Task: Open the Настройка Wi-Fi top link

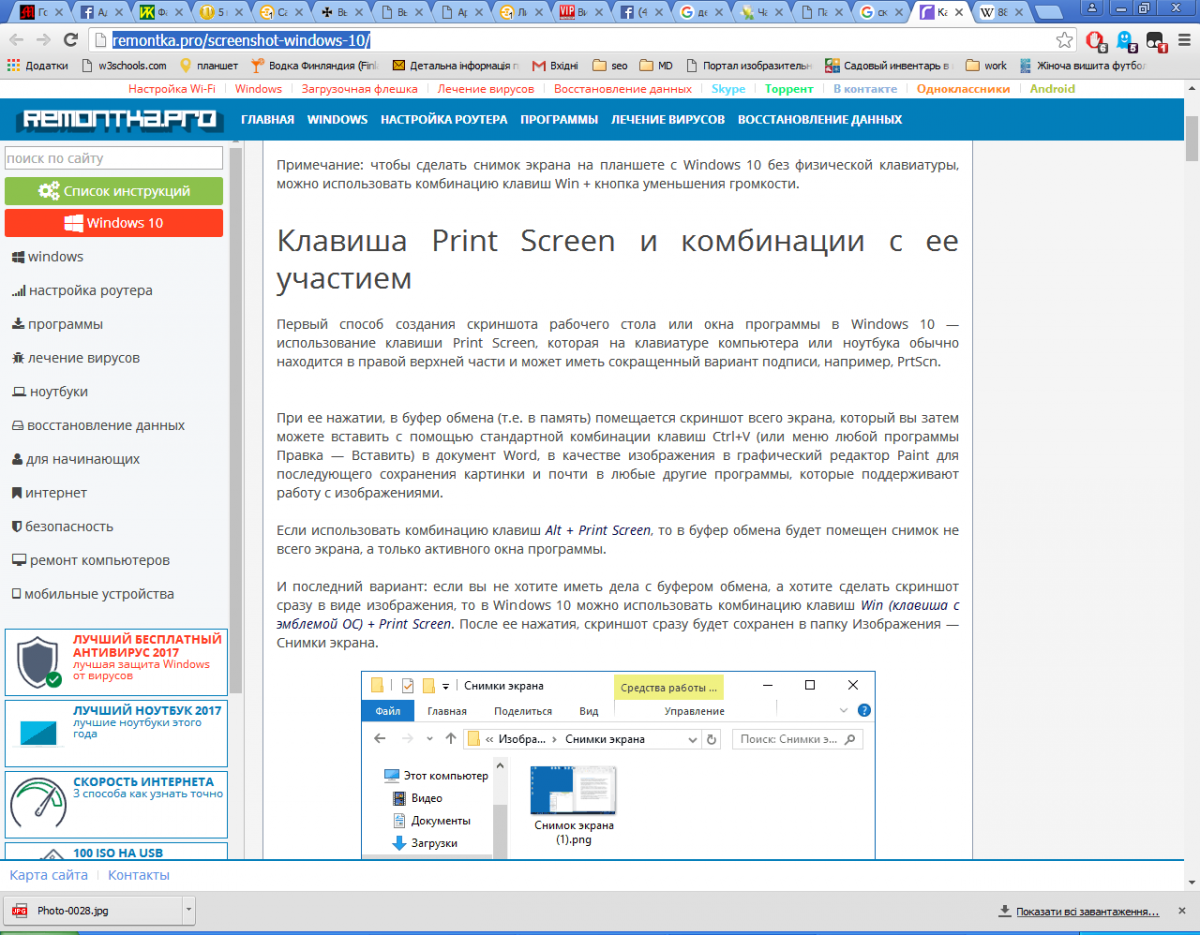Action: click(x=171, y=89)
